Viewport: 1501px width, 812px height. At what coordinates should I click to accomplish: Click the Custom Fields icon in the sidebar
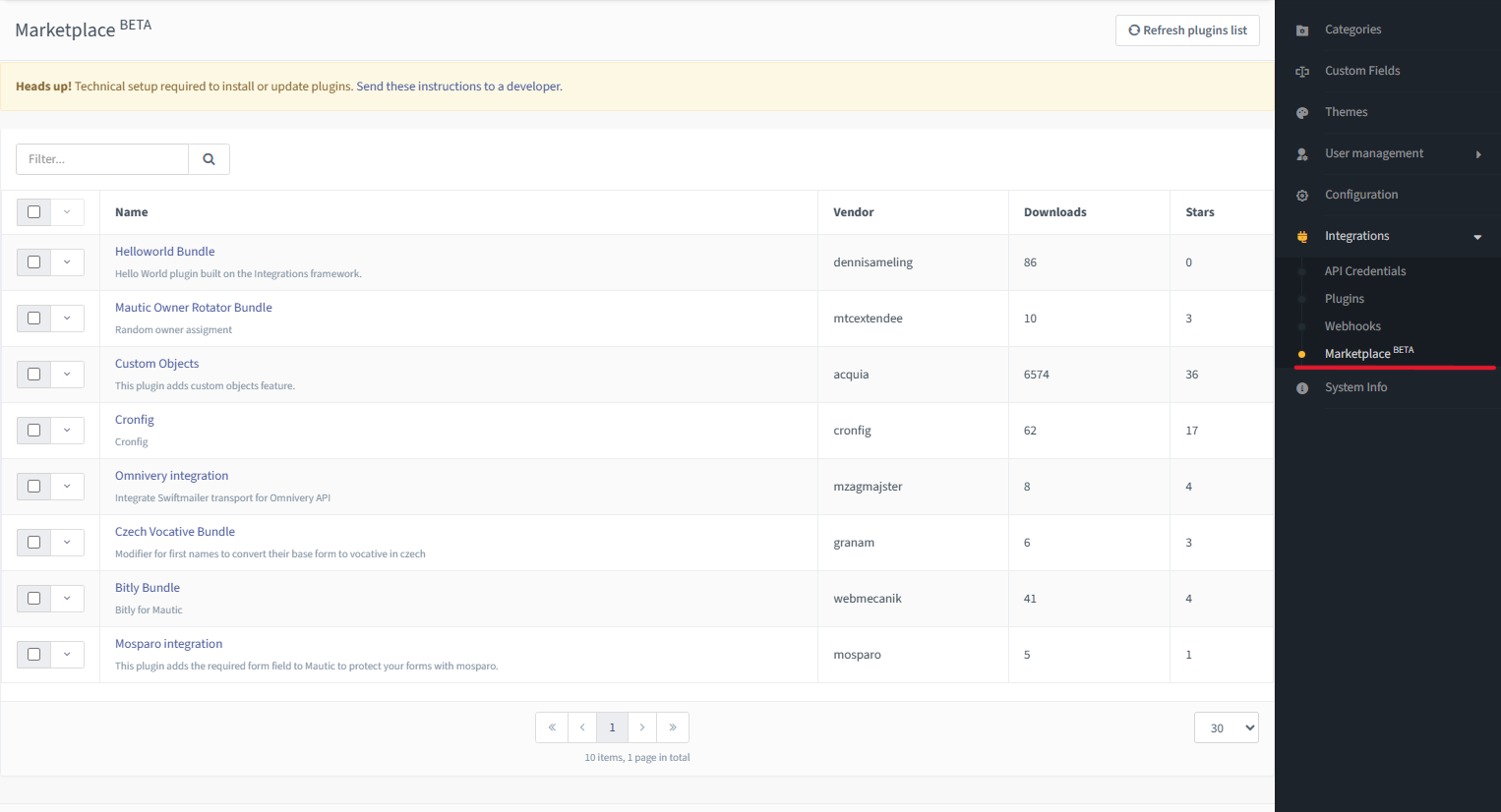coord(1302,72)
